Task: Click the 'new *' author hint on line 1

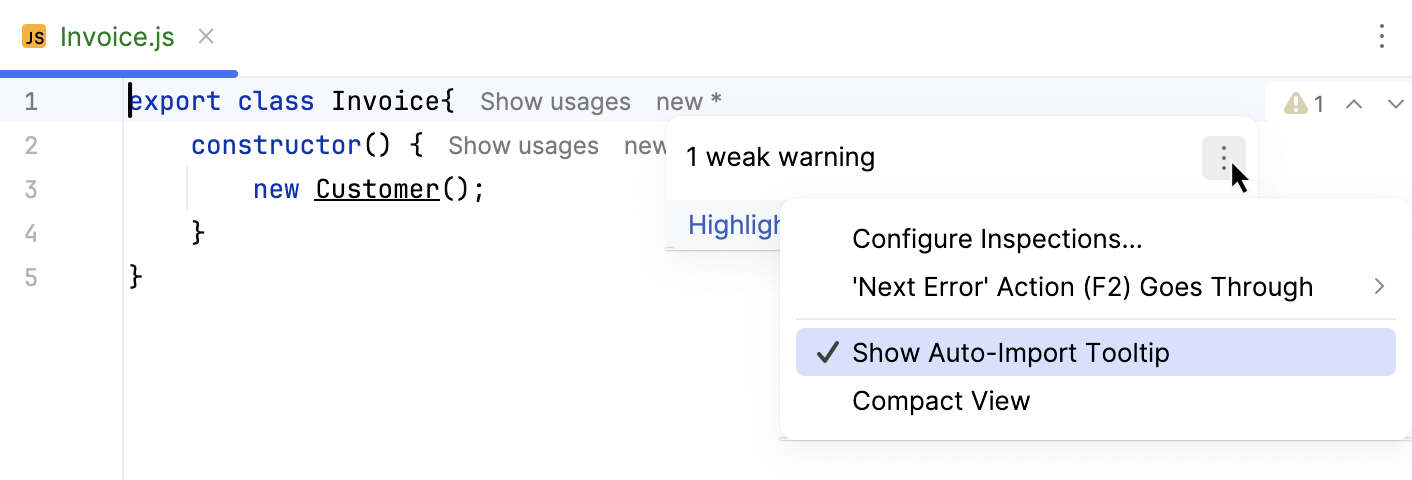Action: coord(689,102)
